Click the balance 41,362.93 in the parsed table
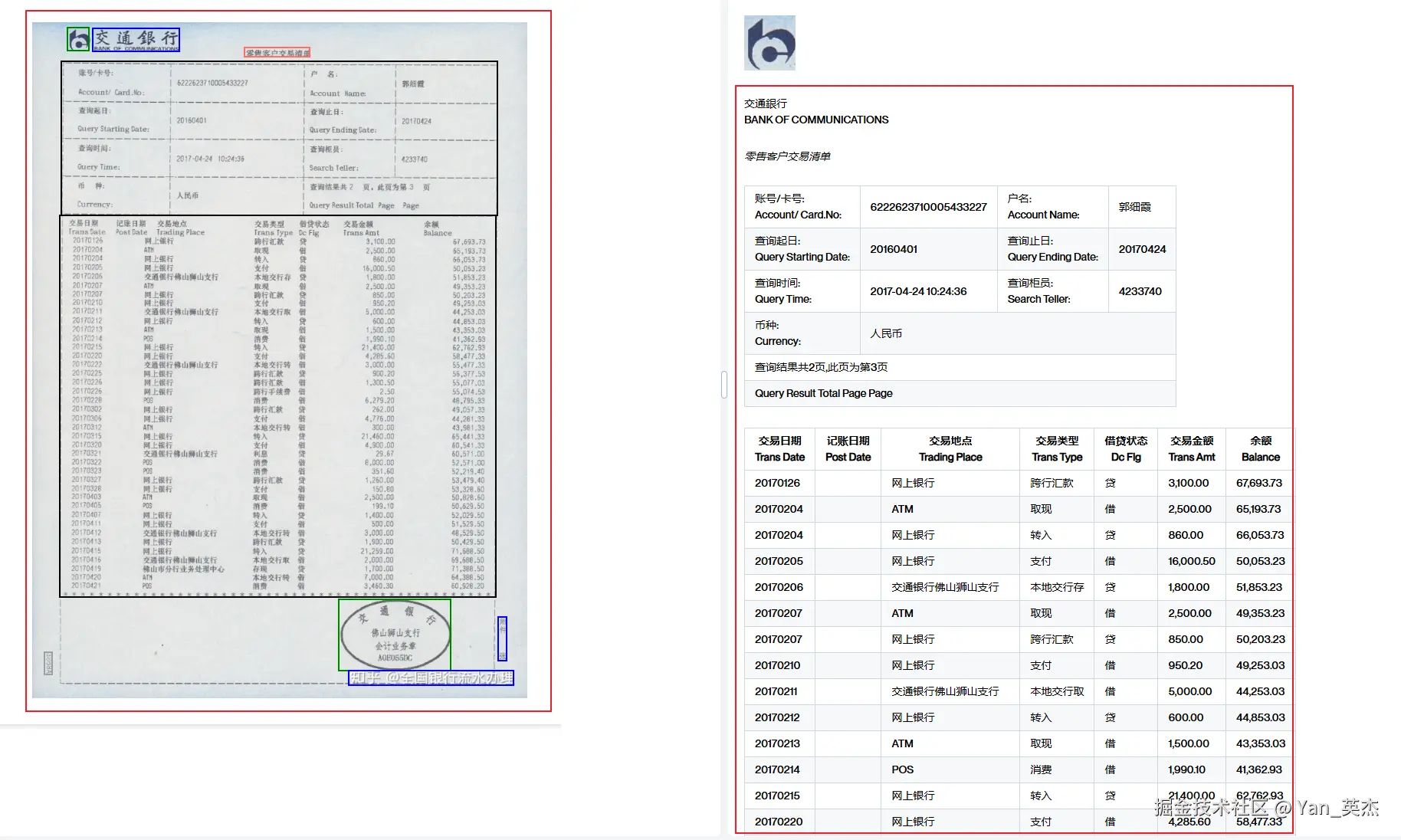Screen dimensions: 1401x840 1258,769
